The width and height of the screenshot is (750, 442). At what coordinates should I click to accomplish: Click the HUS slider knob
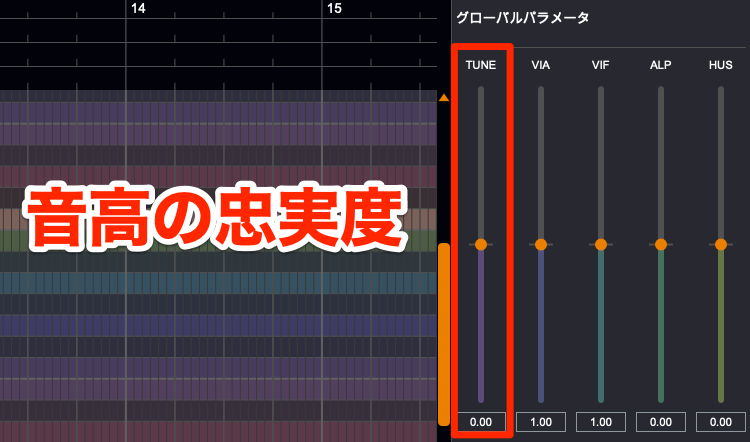coord(721,244)
